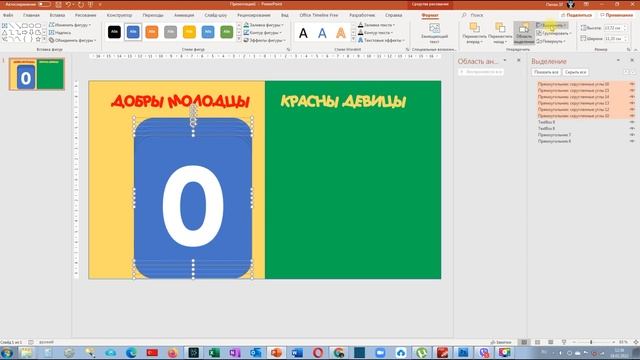Click the Redo arrow icon
Image resolution: width=640 pixels, height=360 pixels.
pyautogui.click(x=80, y=4)
